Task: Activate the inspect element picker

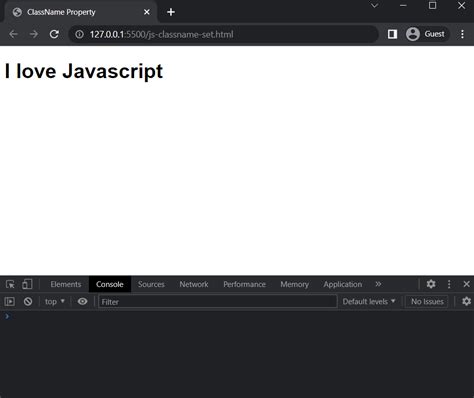Action: click(10, 284)
